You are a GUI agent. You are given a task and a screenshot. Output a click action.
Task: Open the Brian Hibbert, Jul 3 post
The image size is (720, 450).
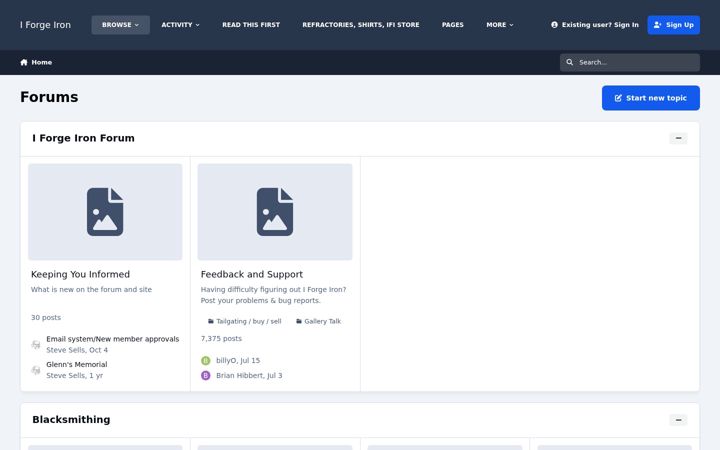point(249,376)
